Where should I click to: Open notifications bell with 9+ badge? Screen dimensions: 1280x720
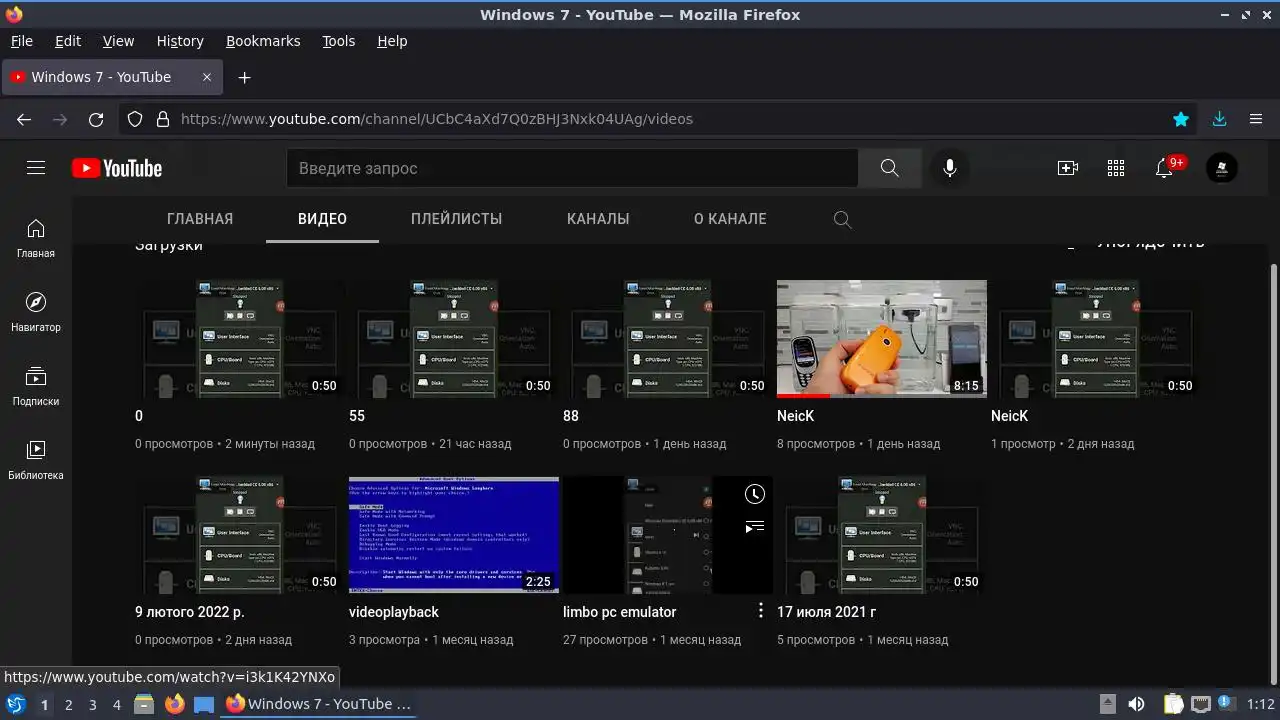[1165, 168]
